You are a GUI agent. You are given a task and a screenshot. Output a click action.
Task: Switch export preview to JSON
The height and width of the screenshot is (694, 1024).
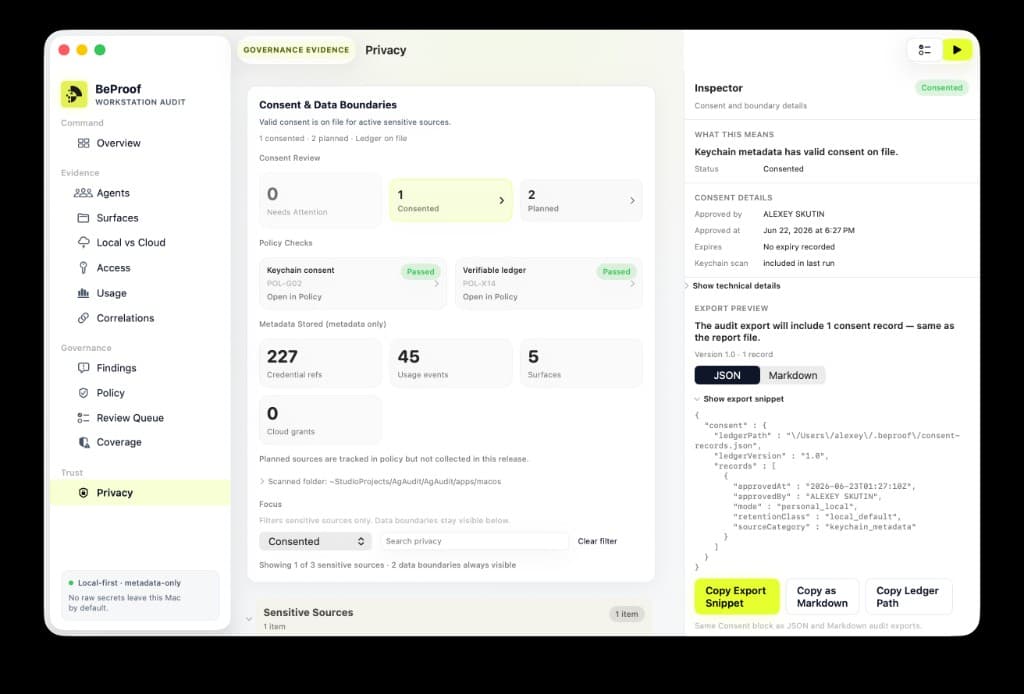[x=727, y=375]
